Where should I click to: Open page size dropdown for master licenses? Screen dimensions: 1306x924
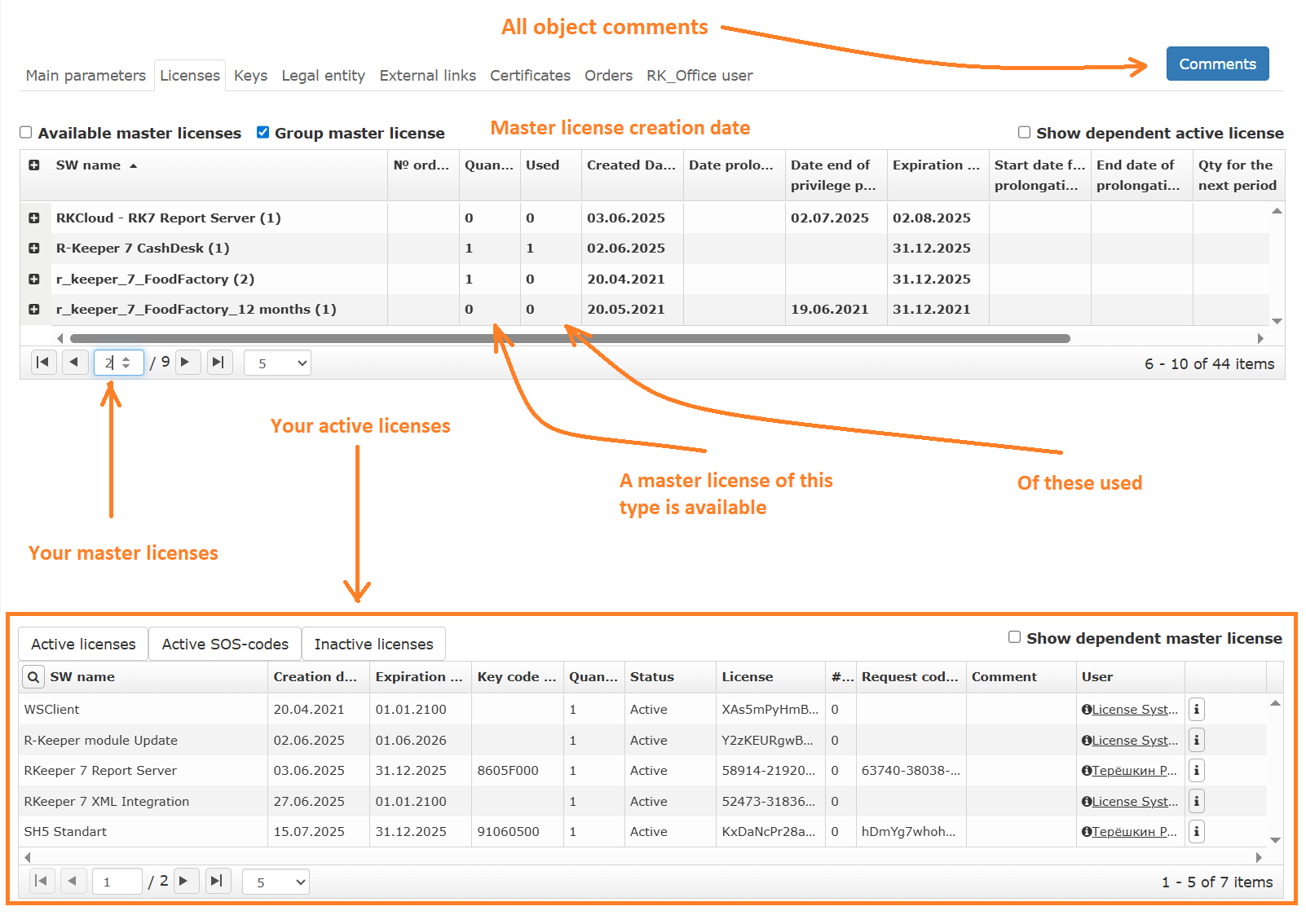click(277, 363)
